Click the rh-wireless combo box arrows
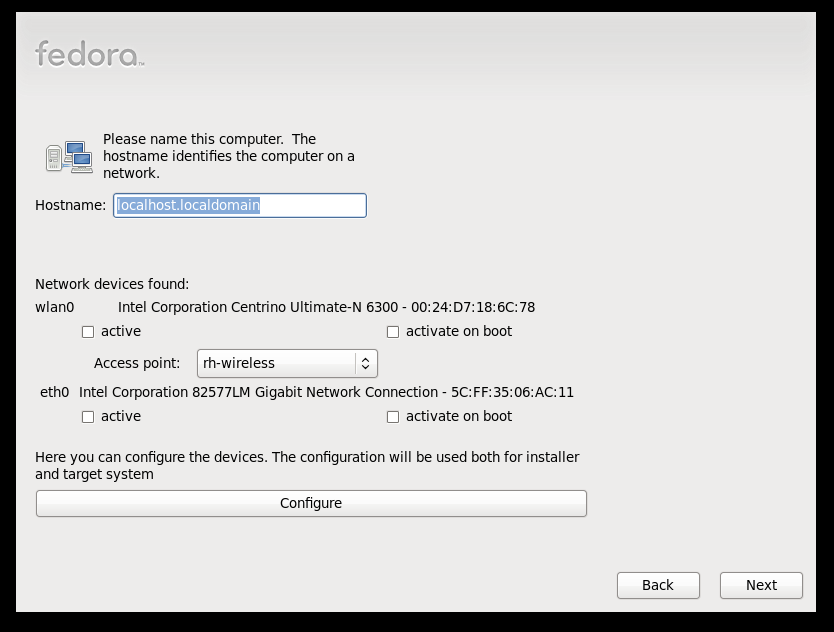The width and height of the screenshot is (834, 632). 365,363
